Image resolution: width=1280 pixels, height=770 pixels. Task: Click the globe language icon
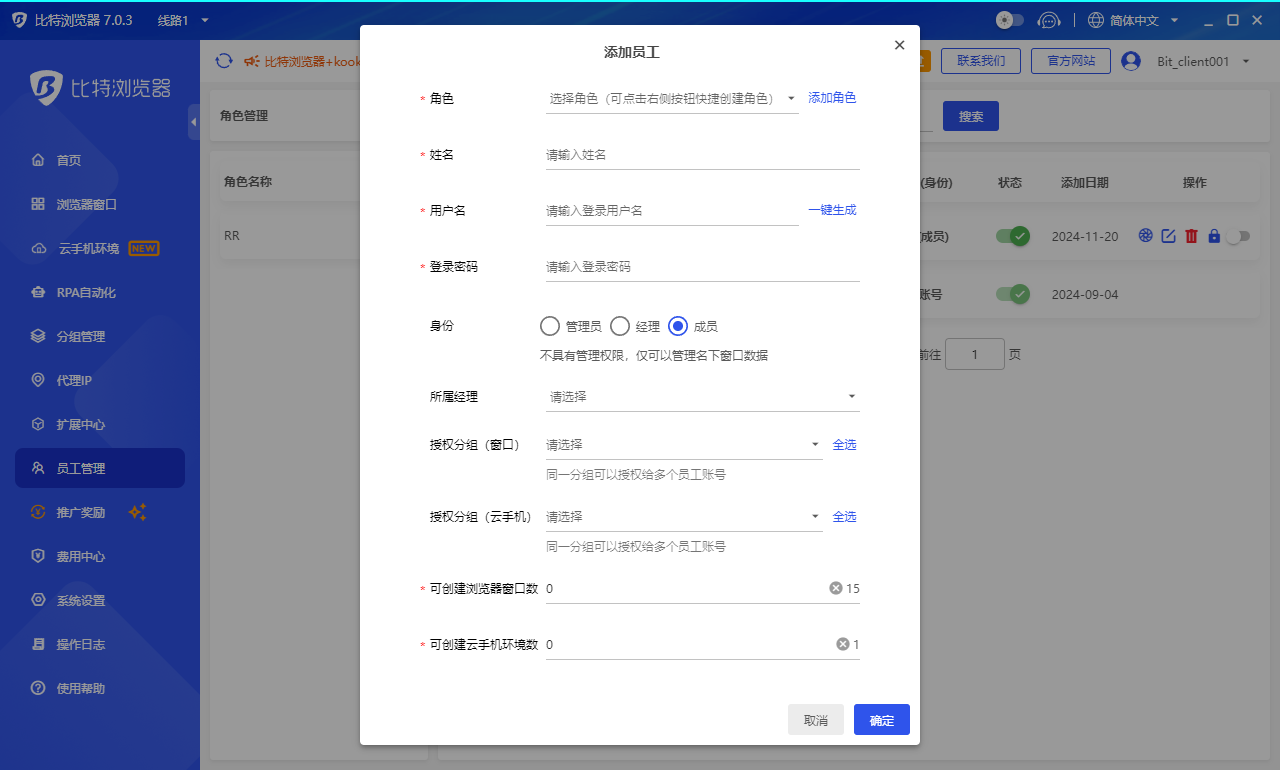(1096, 20)
